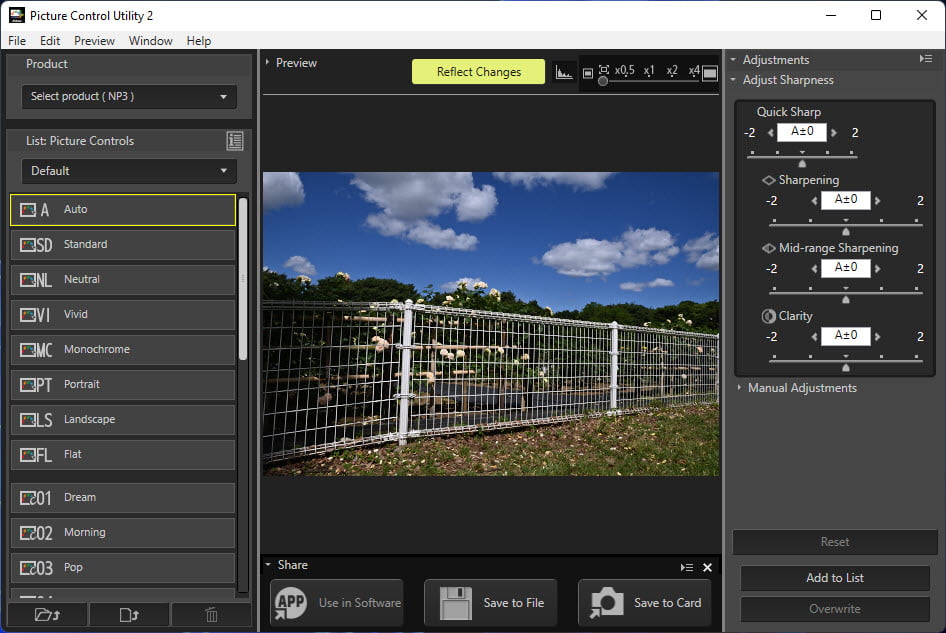
Task: Click the trash delete icon
Action: [211, 615]
